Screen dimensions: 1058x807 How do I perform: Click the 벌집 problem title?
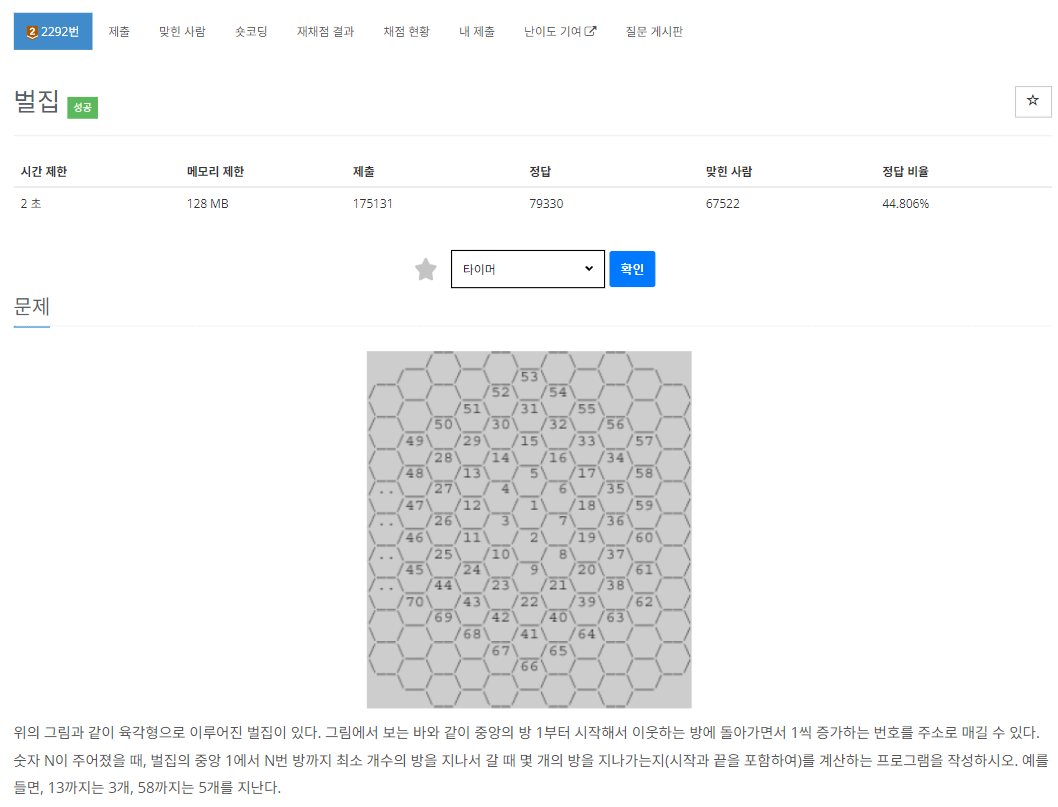[x=35, y=104]
